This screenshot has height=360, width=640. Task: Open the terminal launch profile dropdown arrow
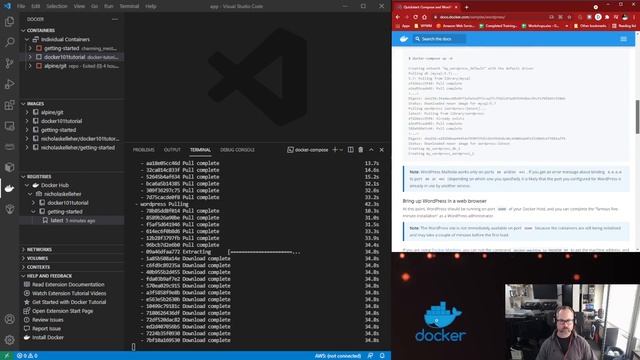click(341, 150)
